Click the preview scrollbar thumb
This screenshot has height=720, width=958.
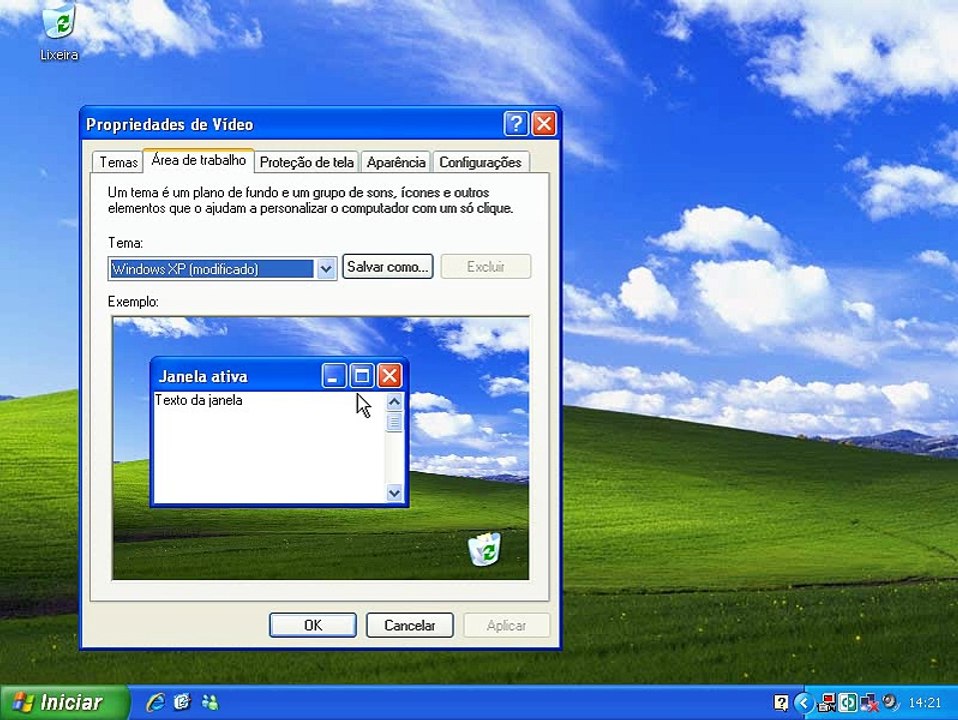(x=394, y=422)
